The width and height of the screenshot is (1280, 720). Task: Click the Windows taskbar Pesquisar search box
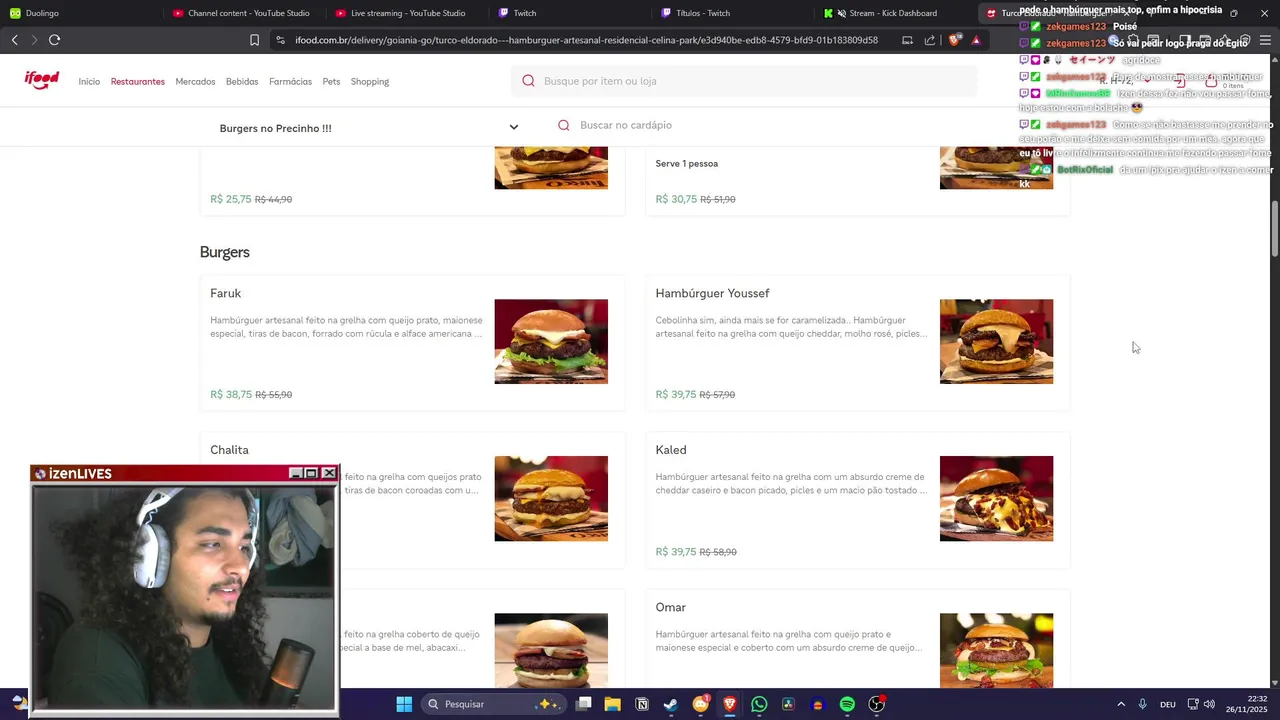tap(493, 704)
